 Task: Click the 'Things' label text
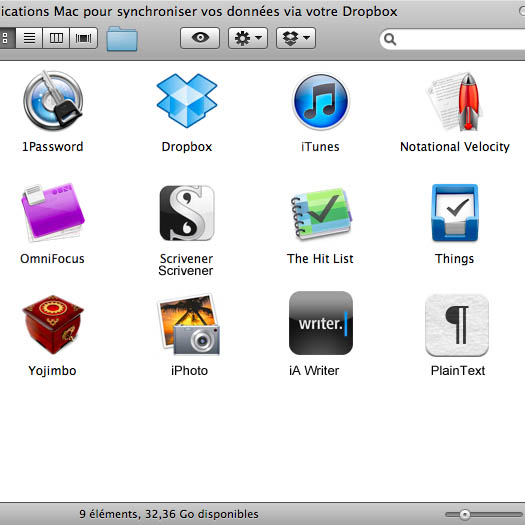(454, 259)
